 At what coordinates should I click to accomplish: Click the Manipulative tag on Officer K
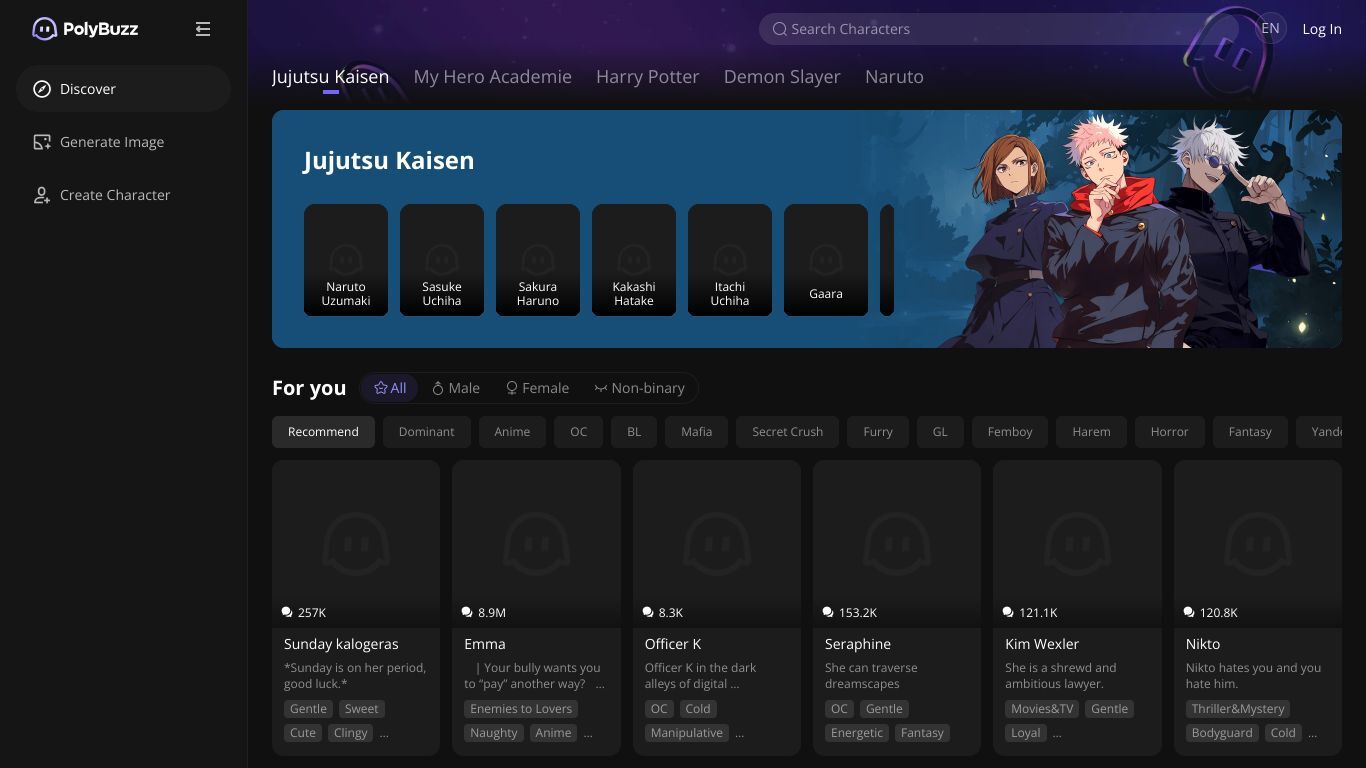coord(687,733)
